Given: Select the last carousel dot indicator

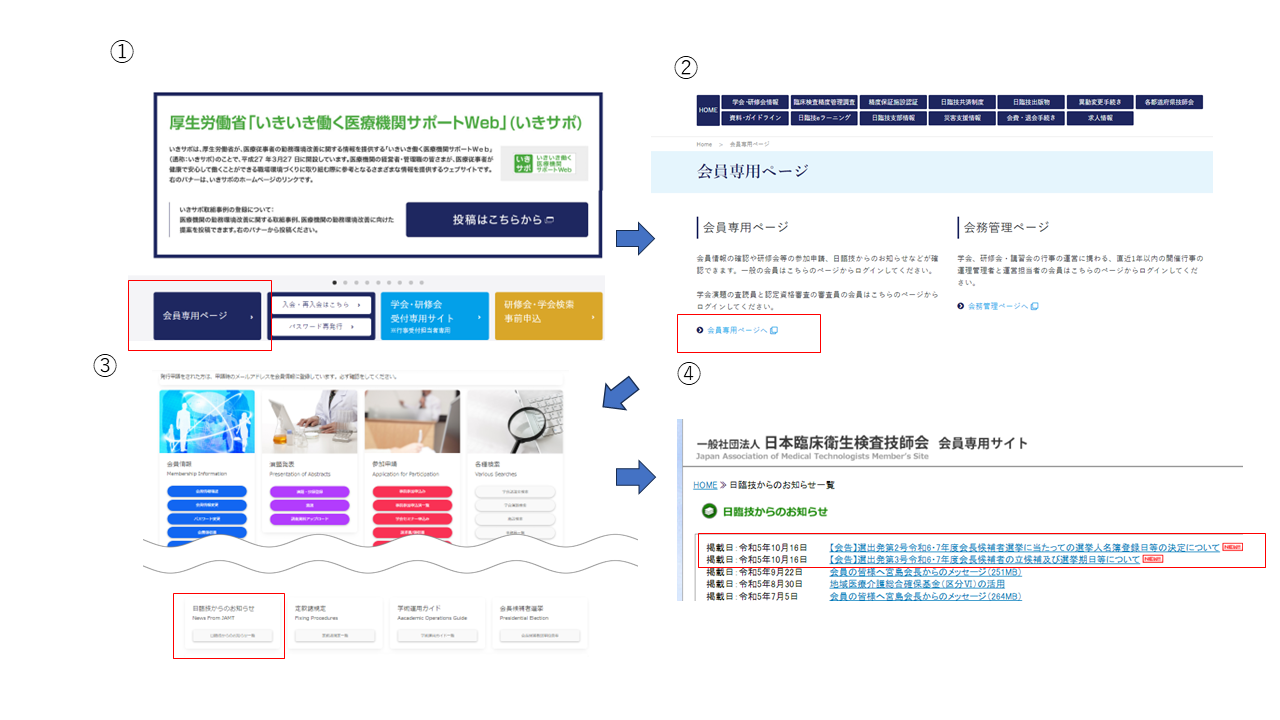Looking at the screenshot, I should [422, 283].
